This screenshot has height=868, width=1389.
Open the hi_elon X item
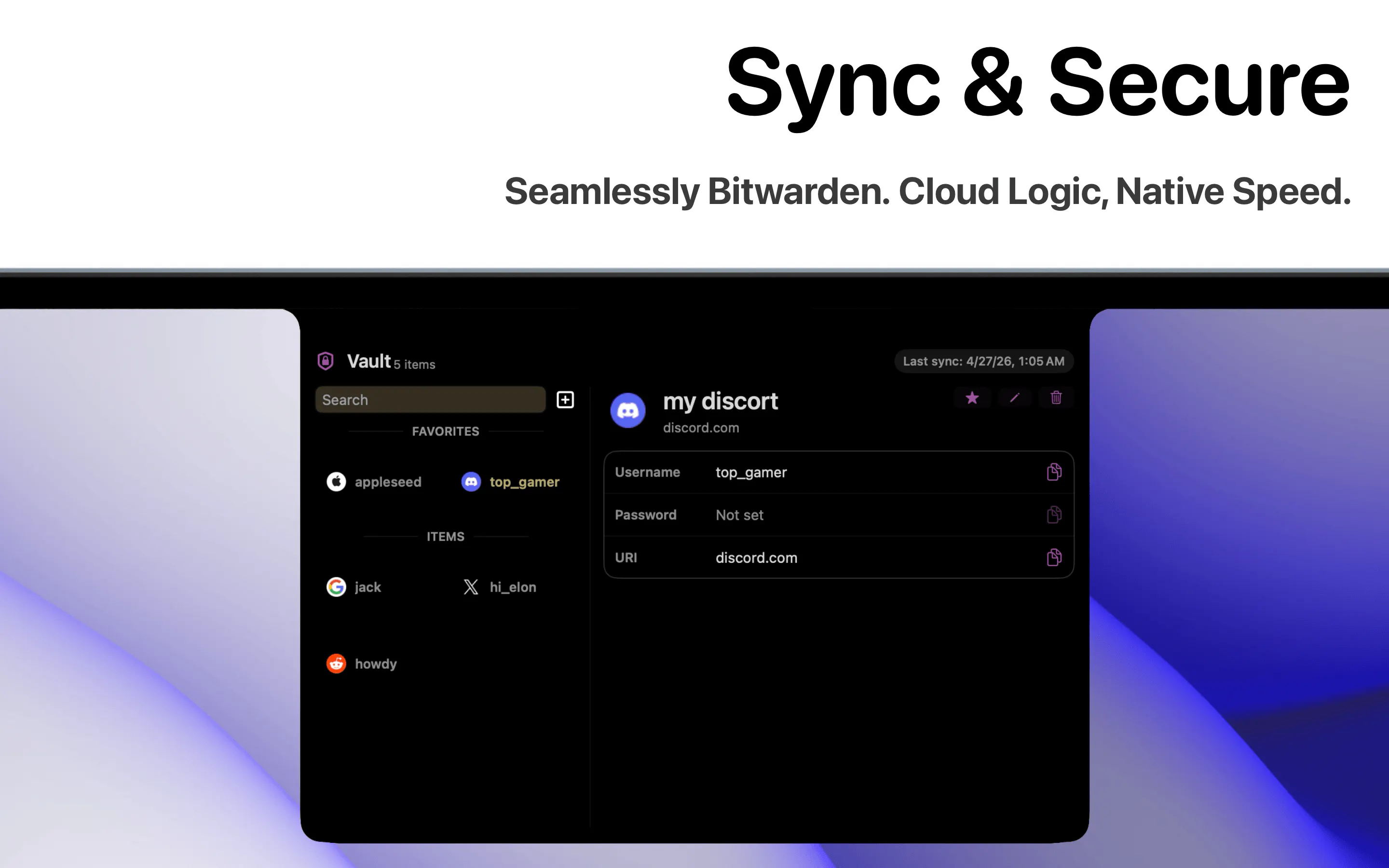(x=499, y=587)
